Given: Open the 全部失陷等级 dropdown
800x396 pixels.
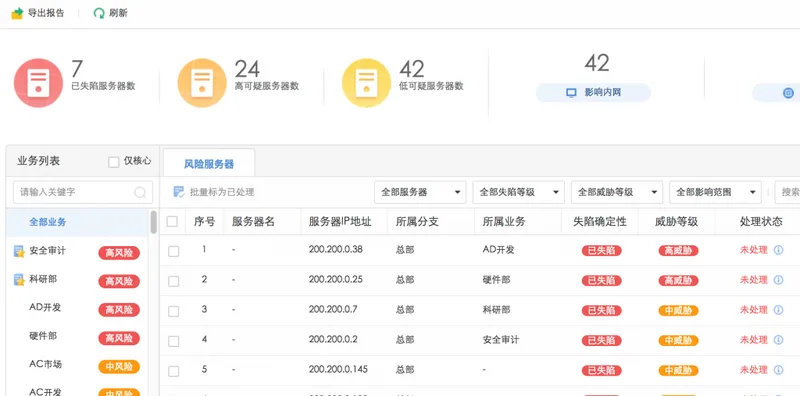Looking at the screenshot, I should [x=518, y=192].
